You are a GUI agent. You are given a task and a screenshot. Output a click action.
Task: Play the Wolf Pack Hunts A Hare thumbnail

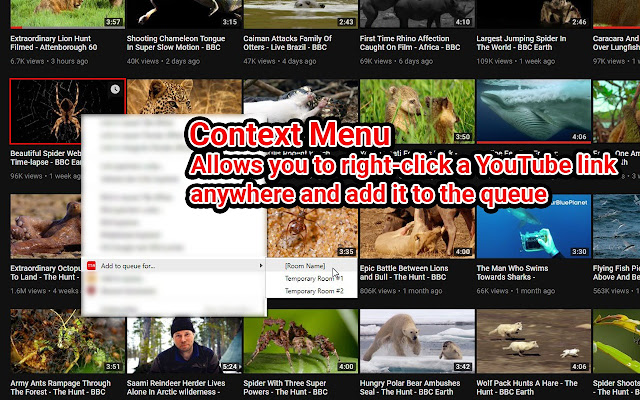[533, 341]
